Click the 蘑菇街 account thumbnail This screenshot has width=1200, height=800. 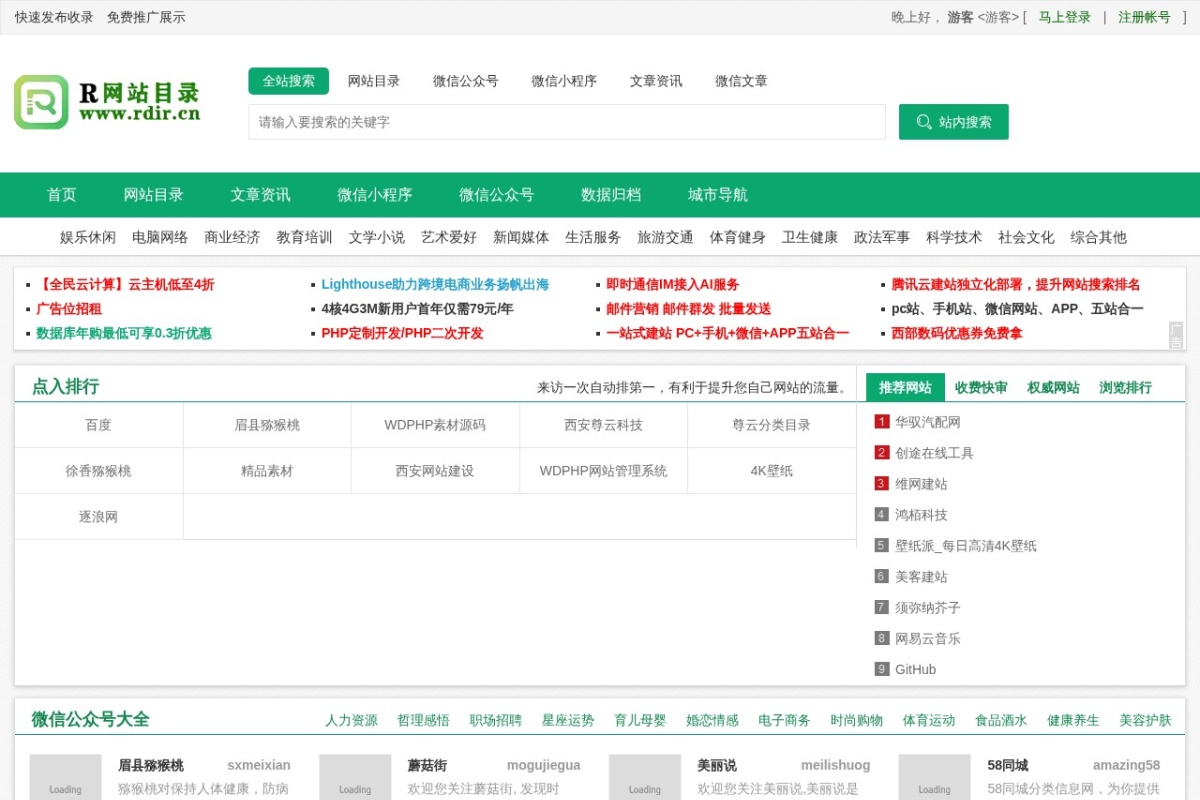355,777
